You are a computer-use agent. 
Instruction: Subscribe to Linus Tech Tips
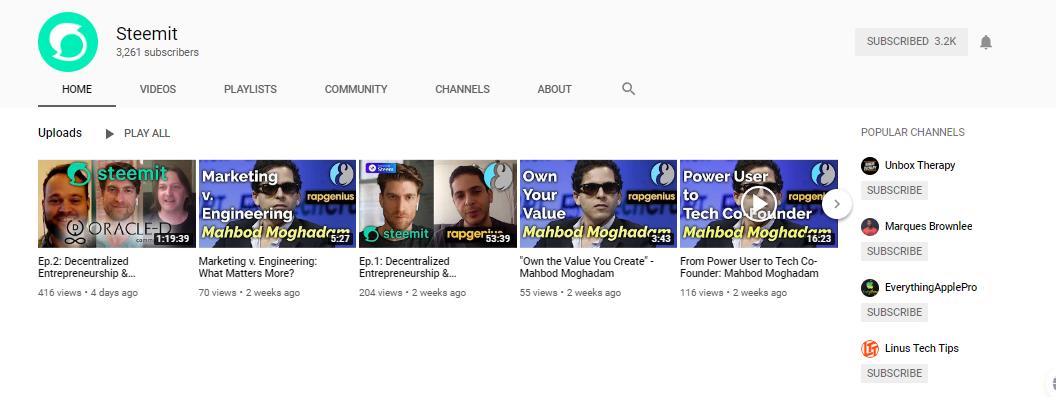894,373
